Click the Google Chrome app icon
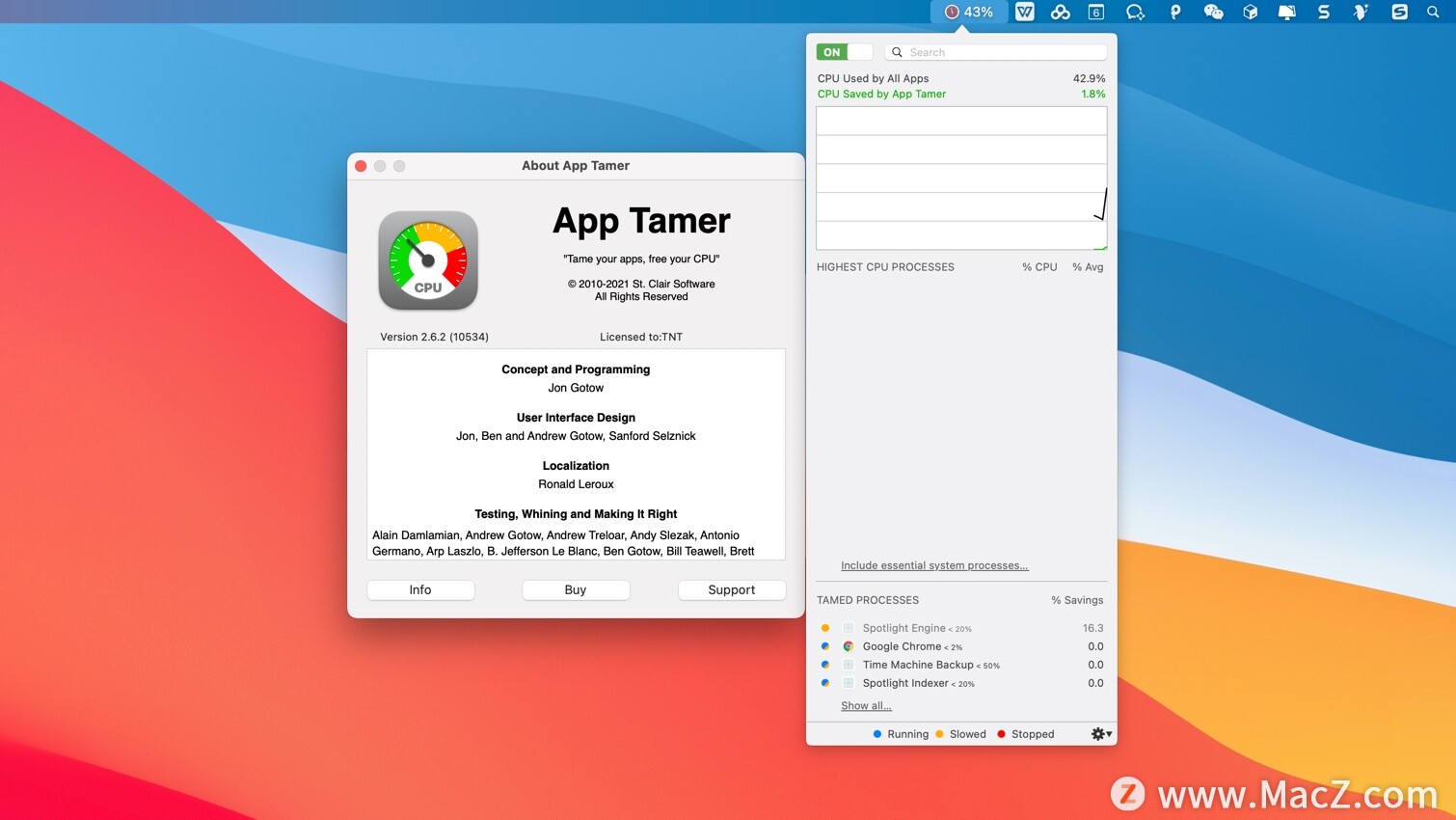1456x820 pixels. click(849, 646)
